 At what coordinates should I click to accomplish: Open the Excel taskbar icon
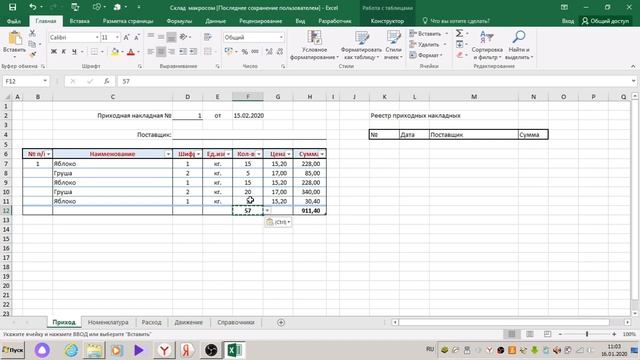pos(234,350)
